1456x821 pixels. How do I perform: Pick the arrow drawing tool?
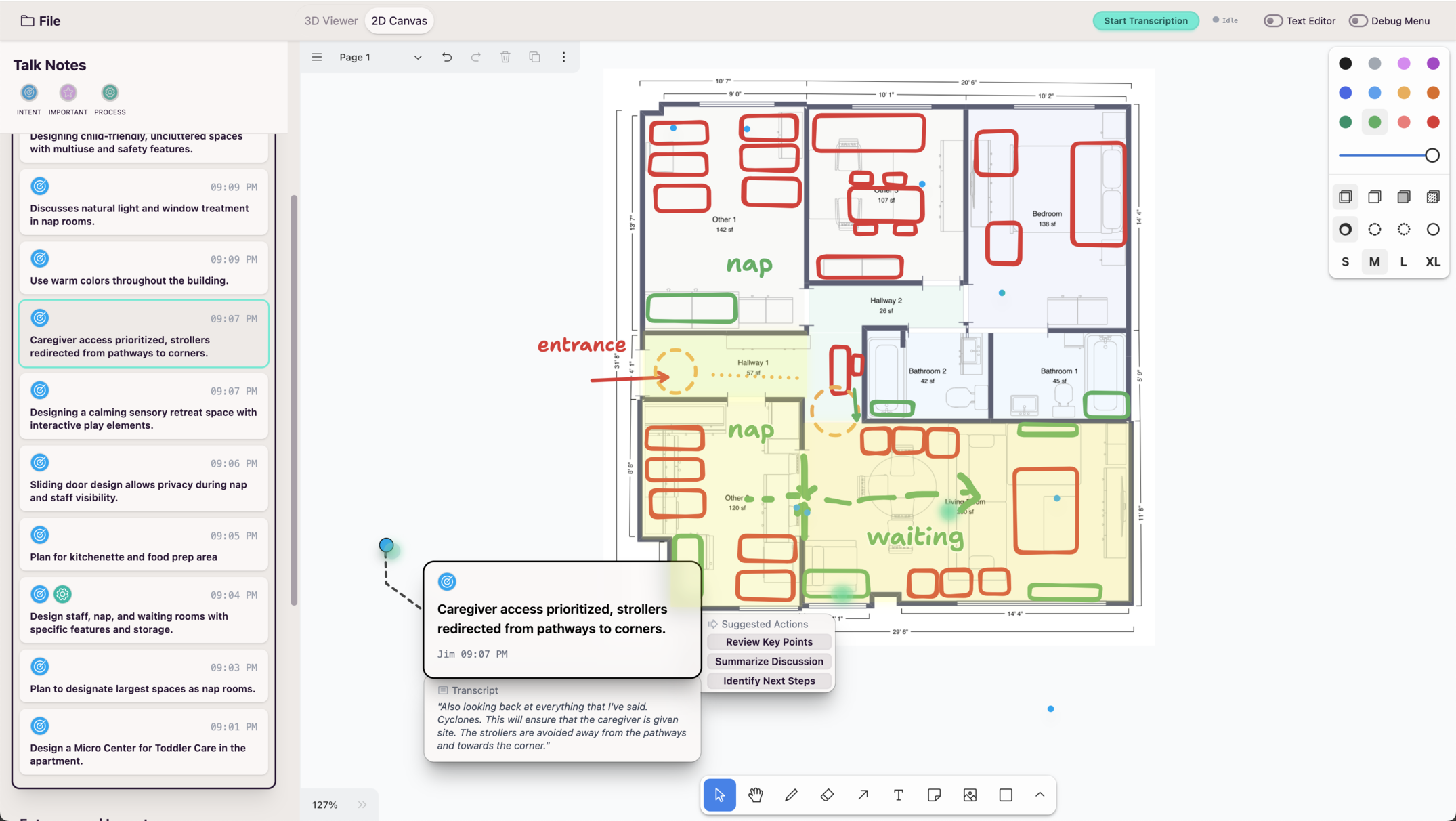pyautogui.click(x=863, y=795)
